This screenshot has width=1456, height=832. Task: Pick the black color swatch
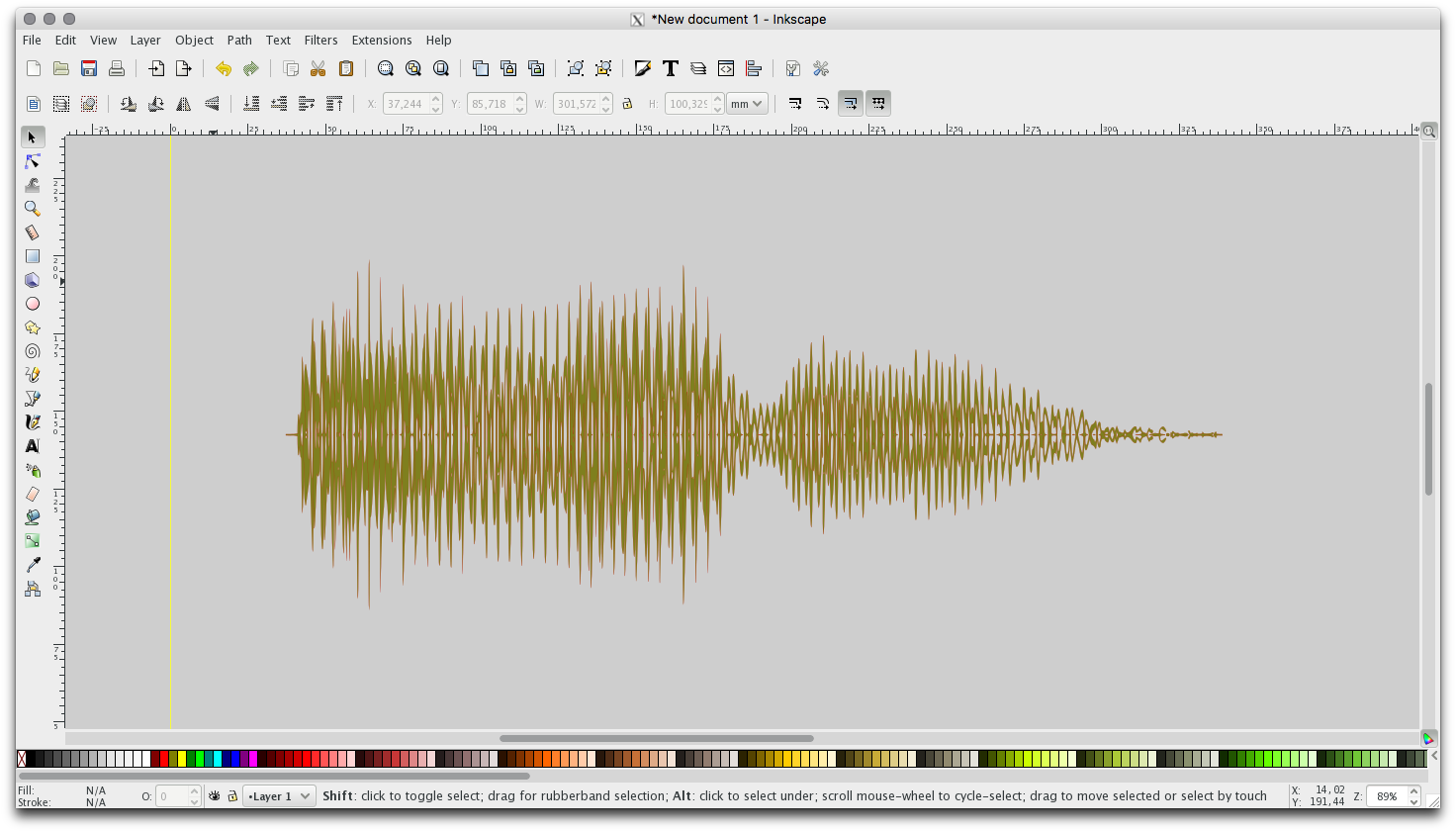[31, 759]
